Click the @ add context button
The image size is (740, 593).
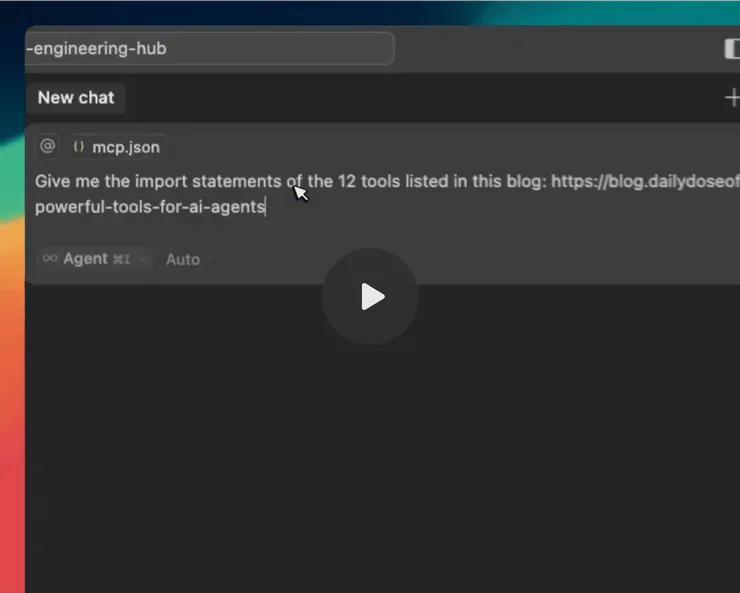(48, 146)
